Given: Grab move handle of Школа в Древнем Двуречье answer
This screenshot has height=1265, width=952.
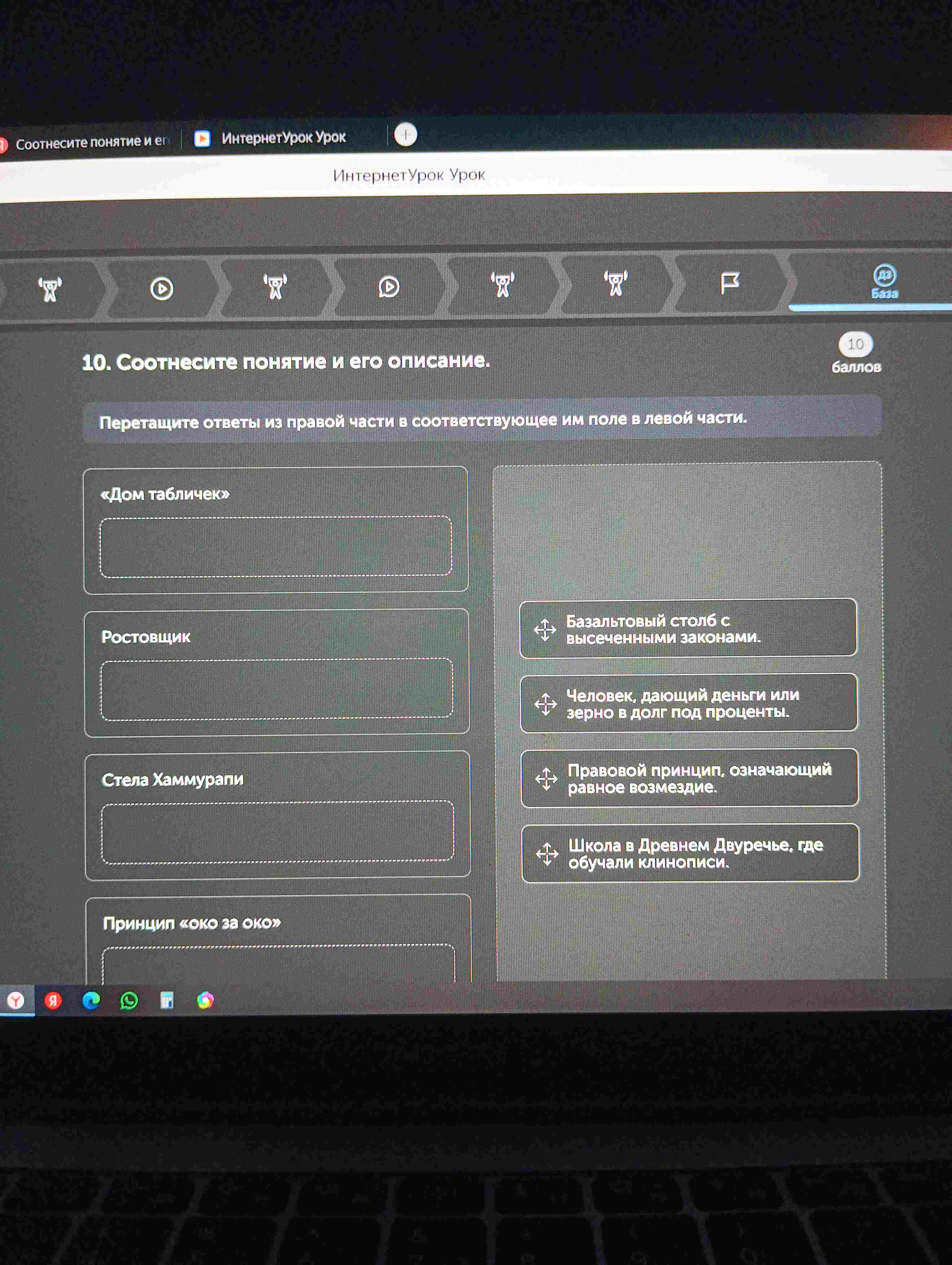Looking at the screenshot, I should click(x=547, y=854).
